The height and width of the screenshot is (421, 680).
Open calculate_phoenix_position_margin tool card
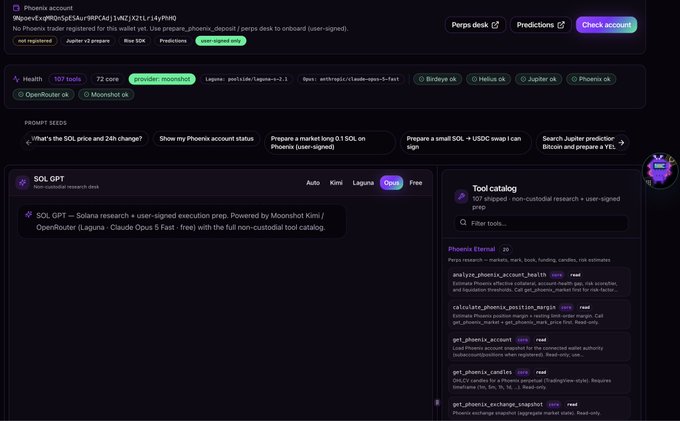[x=539, y=314]
